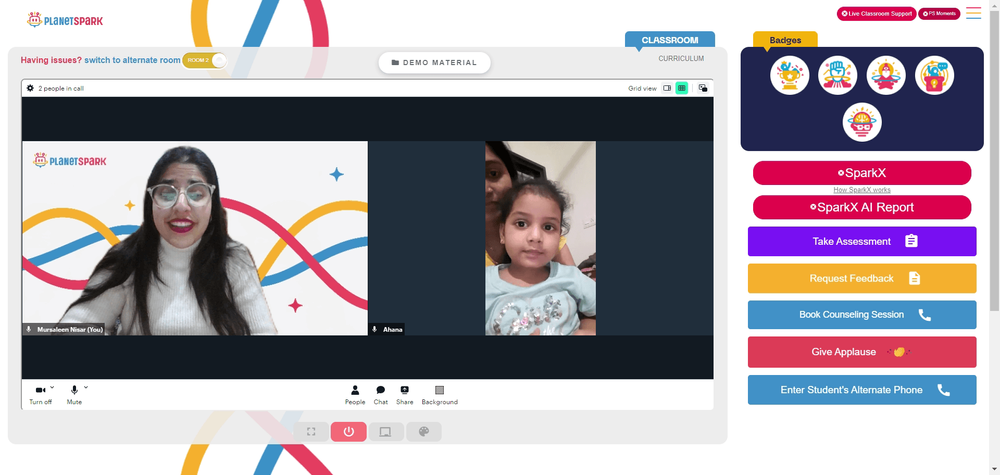Open picture-in-picture popout icon
Screen dimensions: 1000x475
pos(703,88)
